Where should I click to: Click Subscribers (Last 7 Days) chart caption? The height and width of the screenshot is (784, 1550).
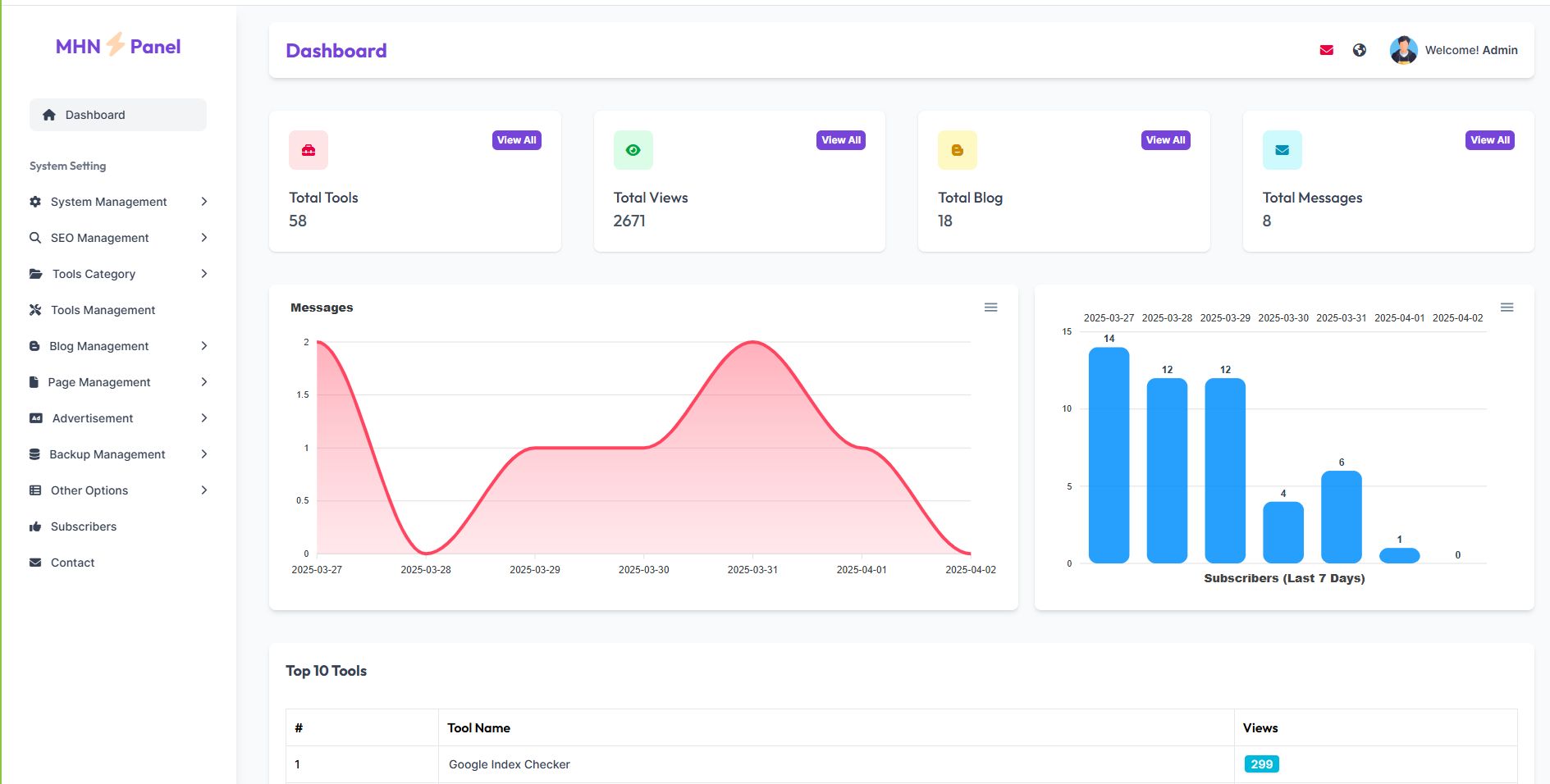click(x=1284, y=578)
